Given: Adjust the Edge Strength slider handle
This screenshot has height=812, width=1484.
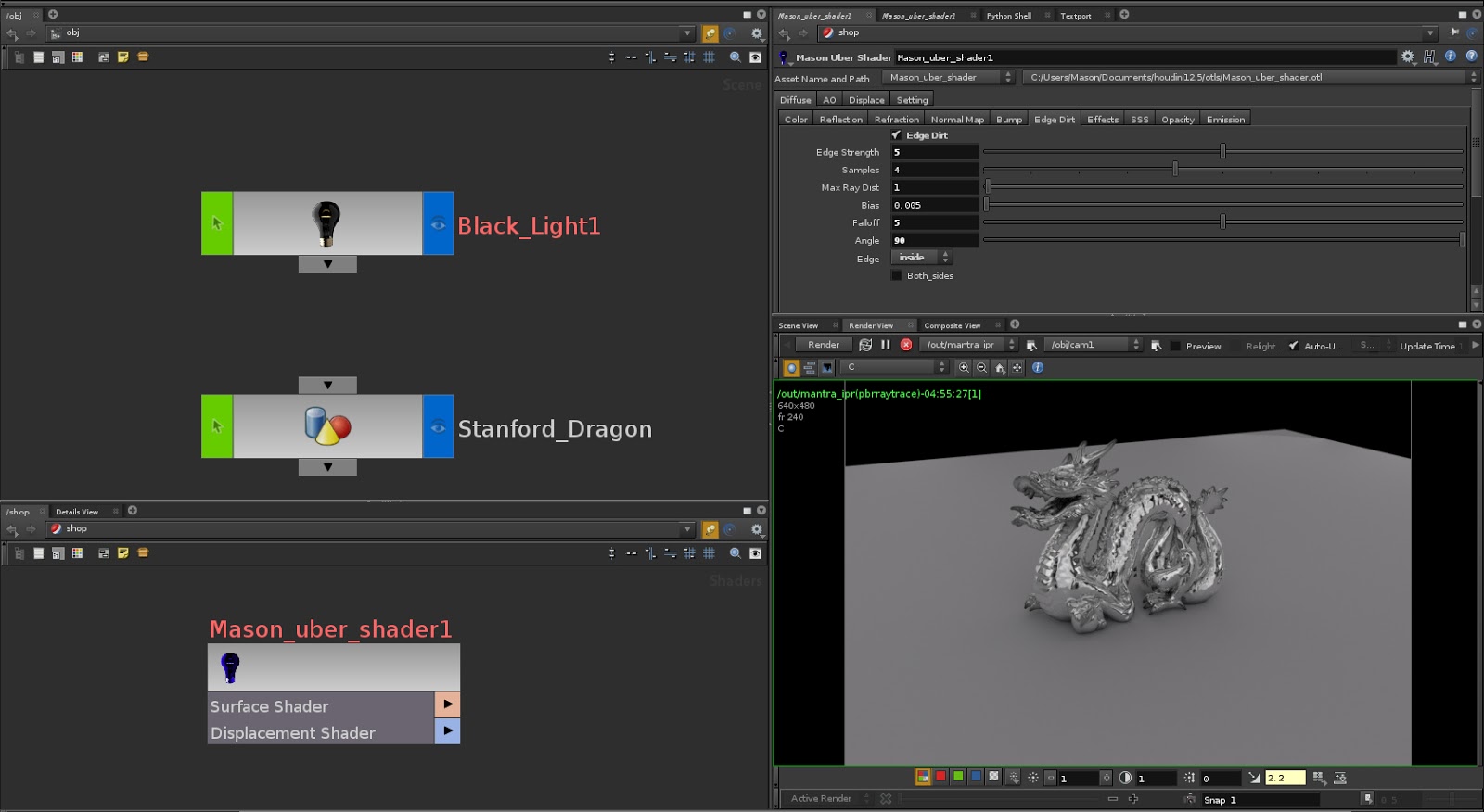Looking at the screenshot, I should pyautogui.click(x=1222, y=151).
